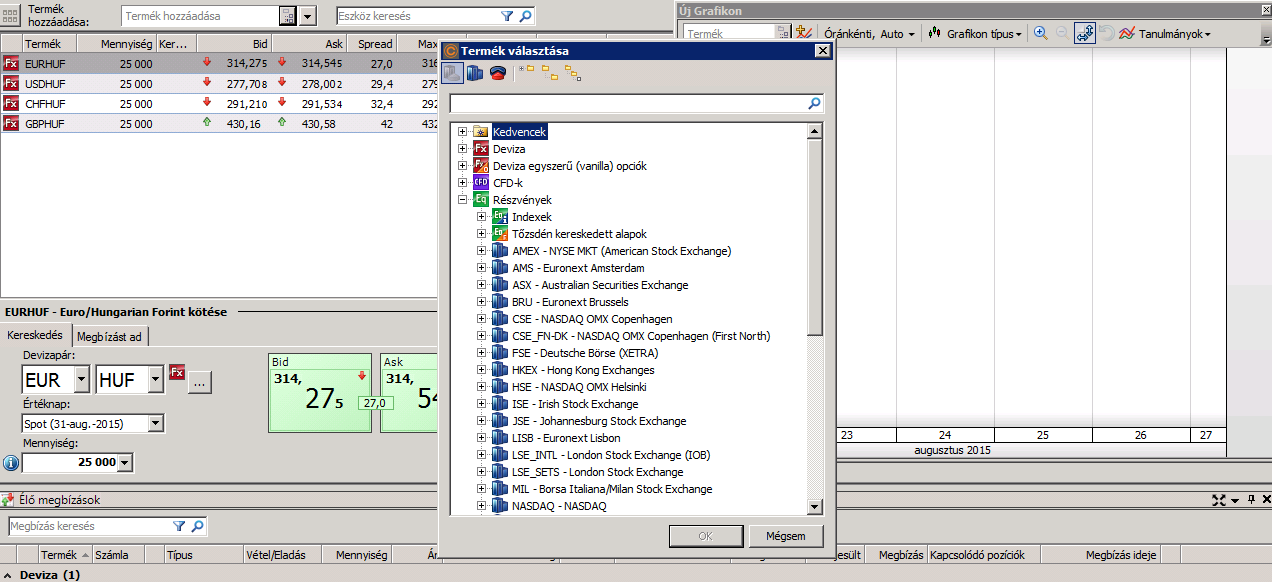Select AMEX - NYSE MKT exchange row
Screen dimensions: 1272x582
tap(621, 251)
